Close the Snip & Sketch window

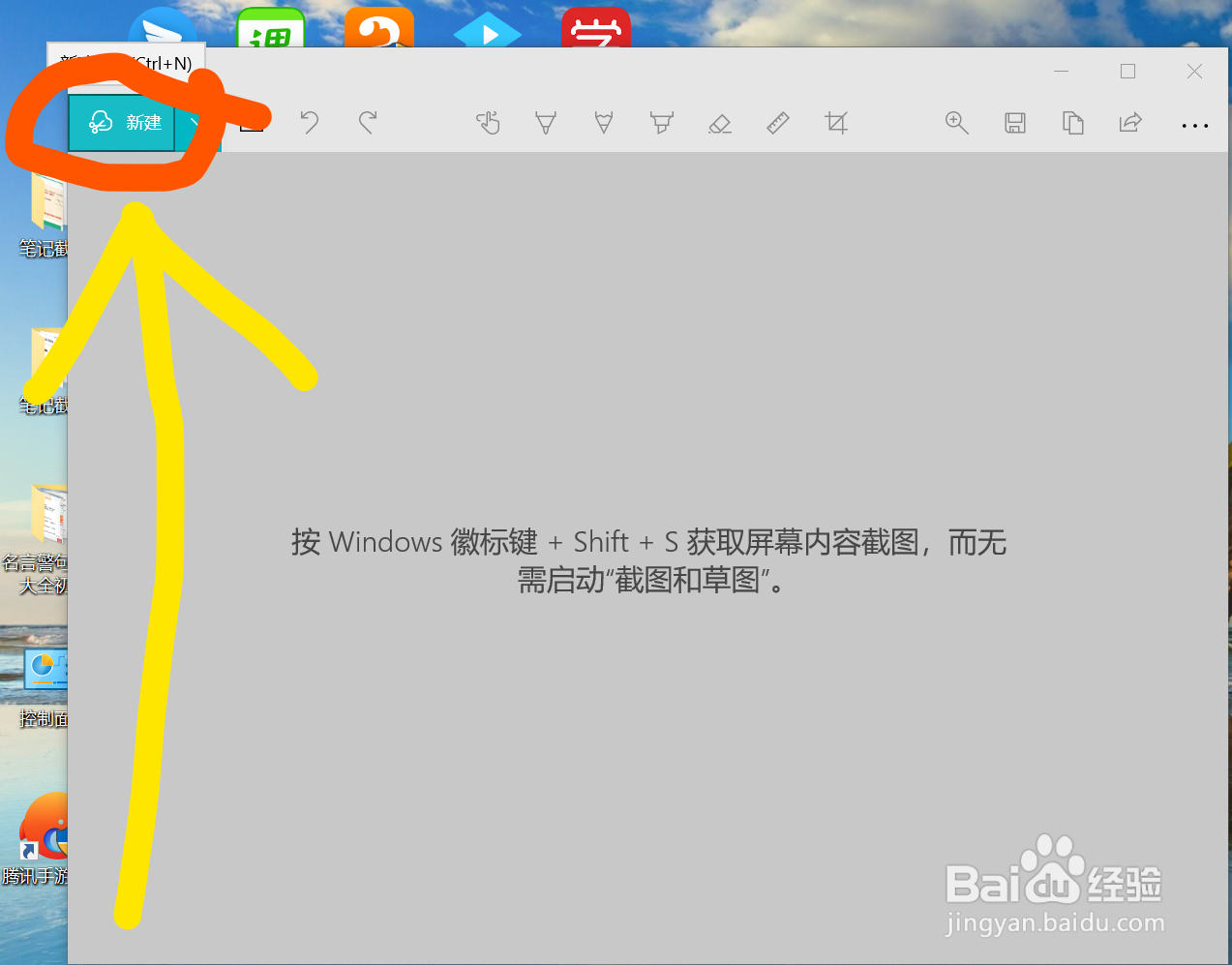[1194, 72]
